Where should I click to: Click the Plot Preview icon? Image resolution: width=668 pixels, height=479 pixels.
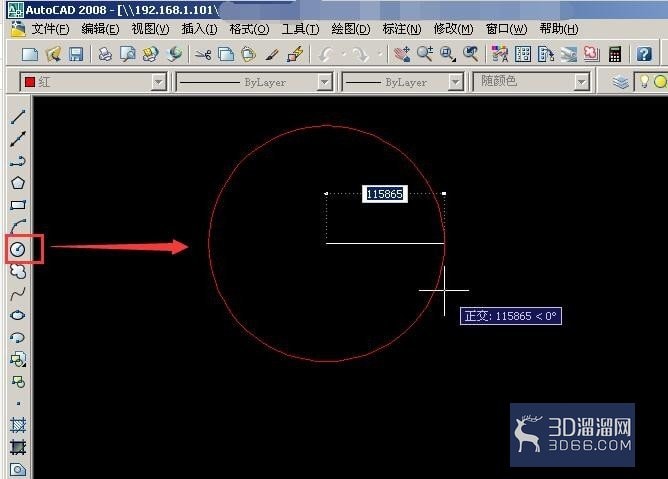click(x=127, y=54)
